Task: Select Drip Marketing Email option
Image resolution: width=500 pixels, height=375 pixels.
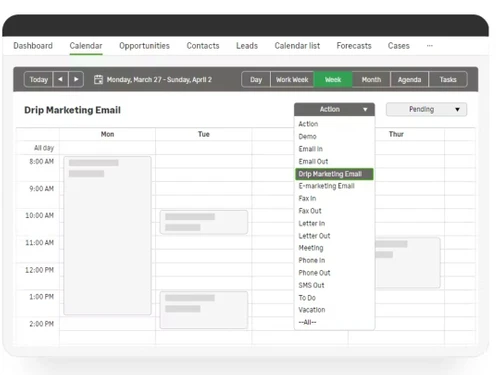Action: point(334,174)
